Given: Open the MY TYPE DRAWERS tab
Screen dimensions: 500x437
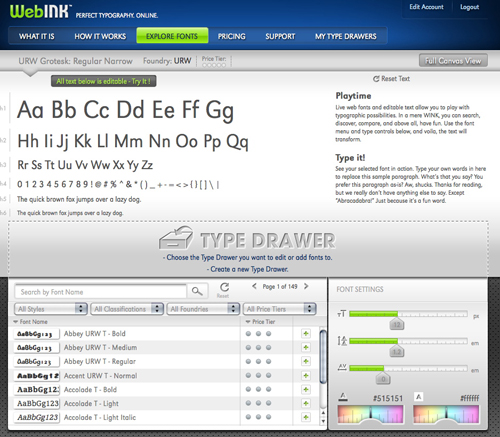Looking at the screenshot, I should (346, 36).
